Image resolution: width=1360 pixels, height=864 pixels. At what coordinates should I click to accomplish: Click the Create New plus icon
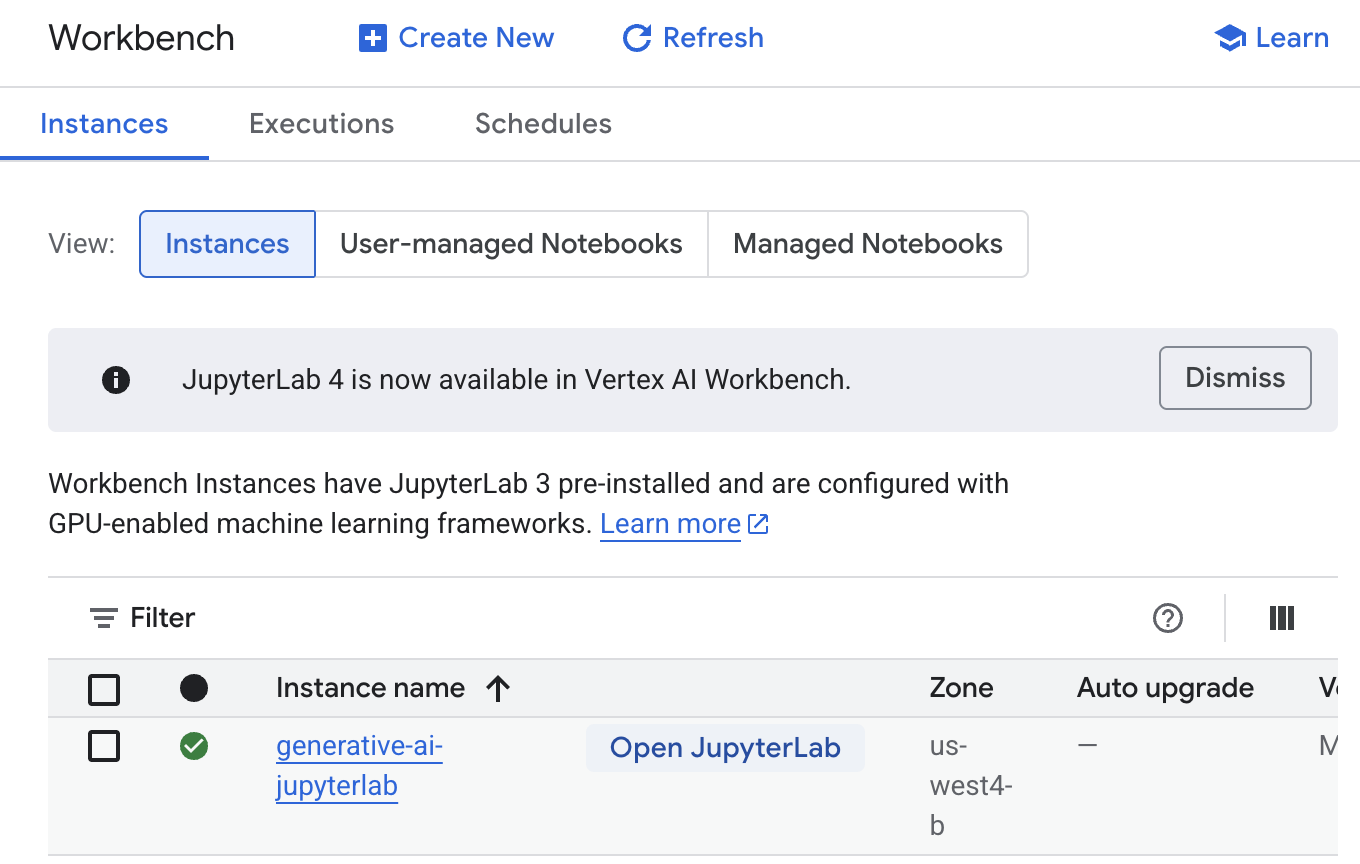click(x=372, y=39)
